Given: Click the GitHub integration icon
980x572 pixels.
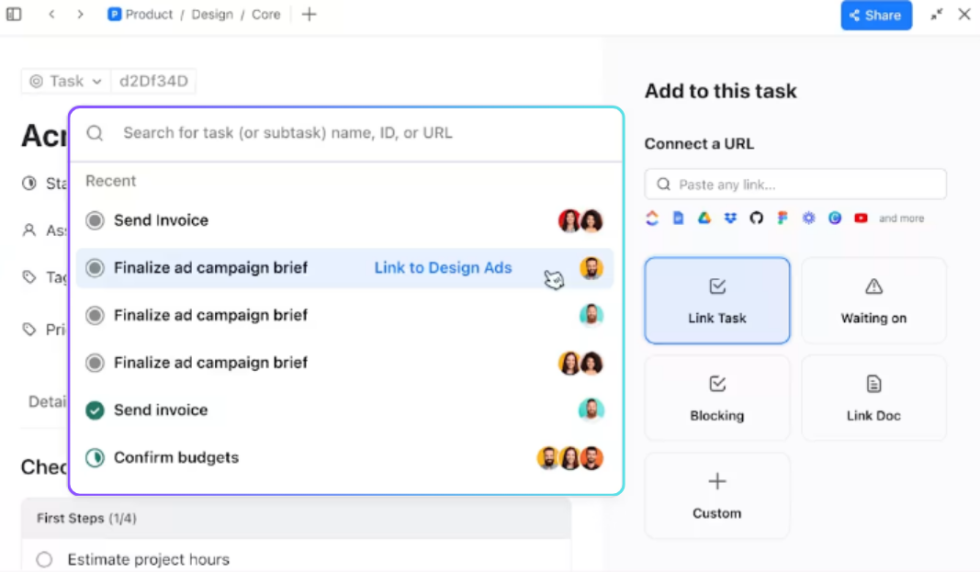Looking at the screenshot, I should click(756, 218).
